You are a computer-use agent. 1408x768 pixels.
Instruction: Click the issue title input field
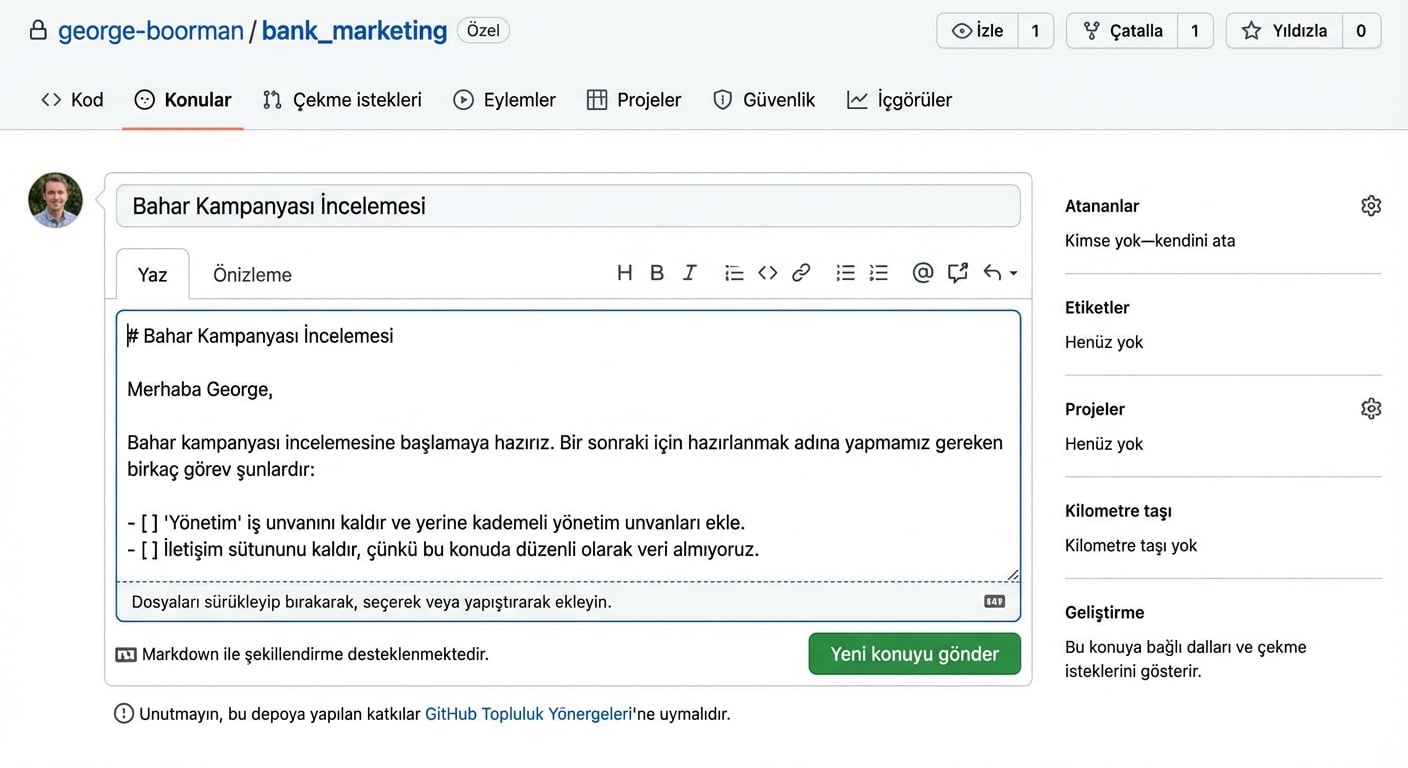[x=569, y=205]
